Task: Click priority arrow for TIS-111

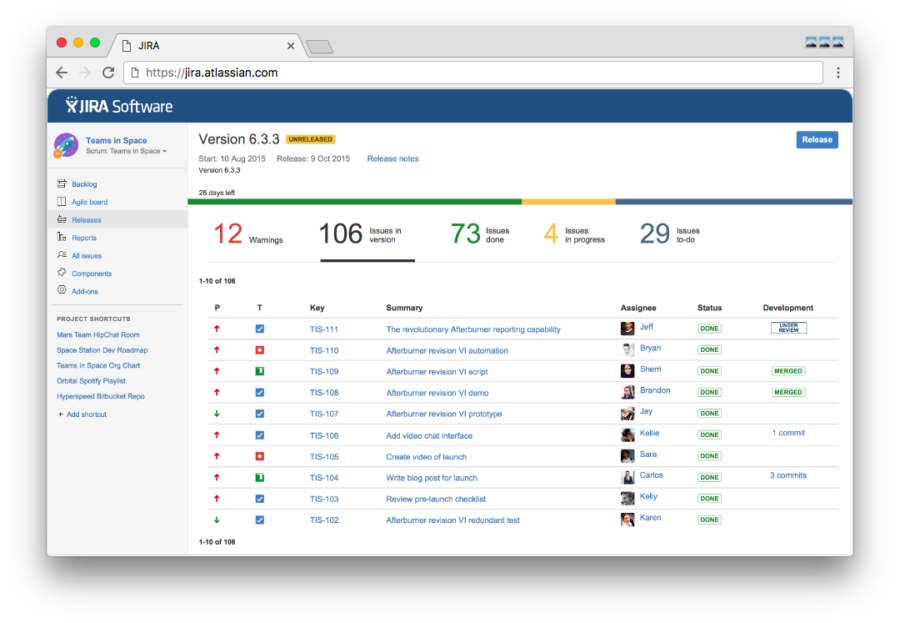Action: [x=217, y=328]
